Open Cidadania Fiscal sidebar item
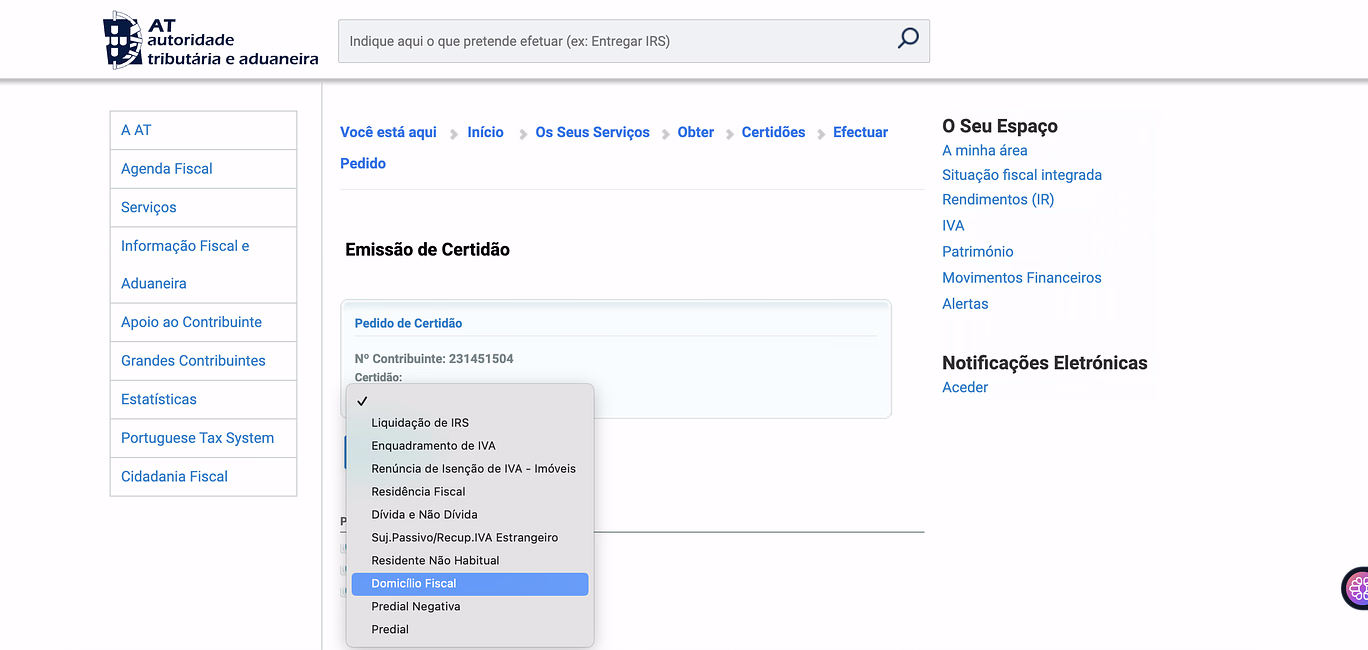This screenshot has height=650, width=1368. pos(174,476)
